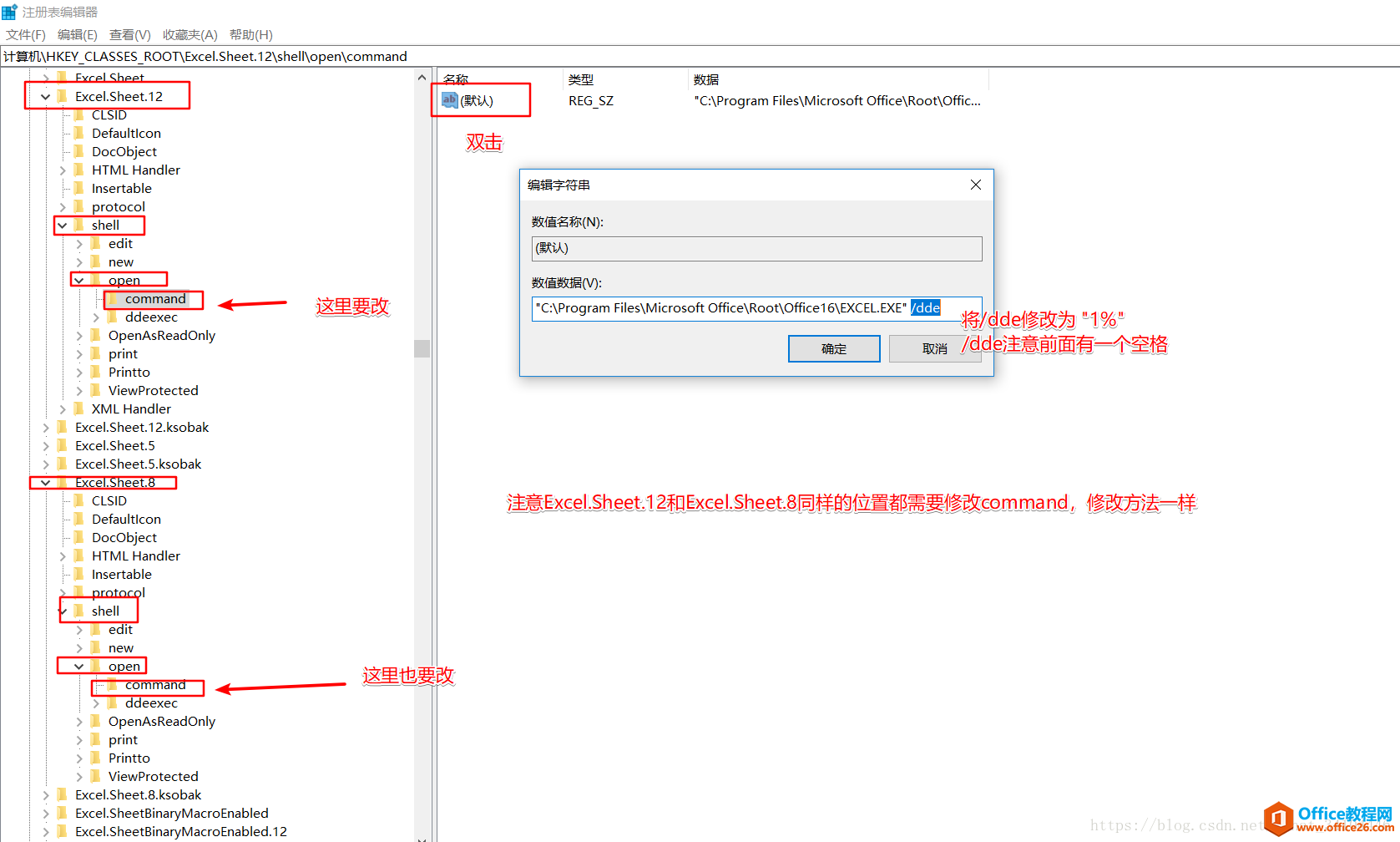Expand the Excel.SheetBinaryMacroEnabled key
This screenshot has height=842, width=1400.
coord(46,814)
